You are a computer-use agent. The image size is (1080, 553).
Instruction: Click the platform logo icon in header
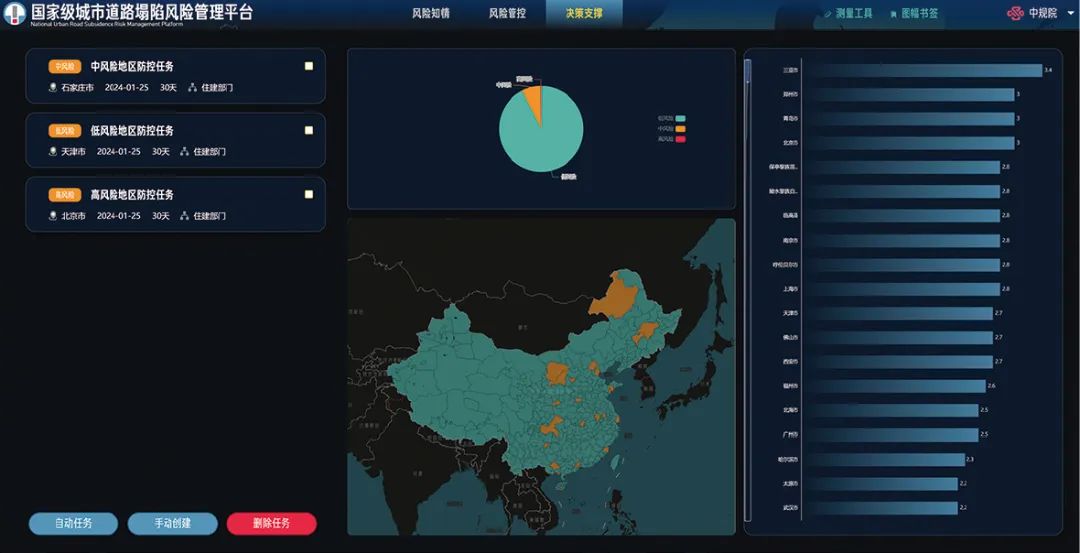pyautogui.click(x=15, y=13)
